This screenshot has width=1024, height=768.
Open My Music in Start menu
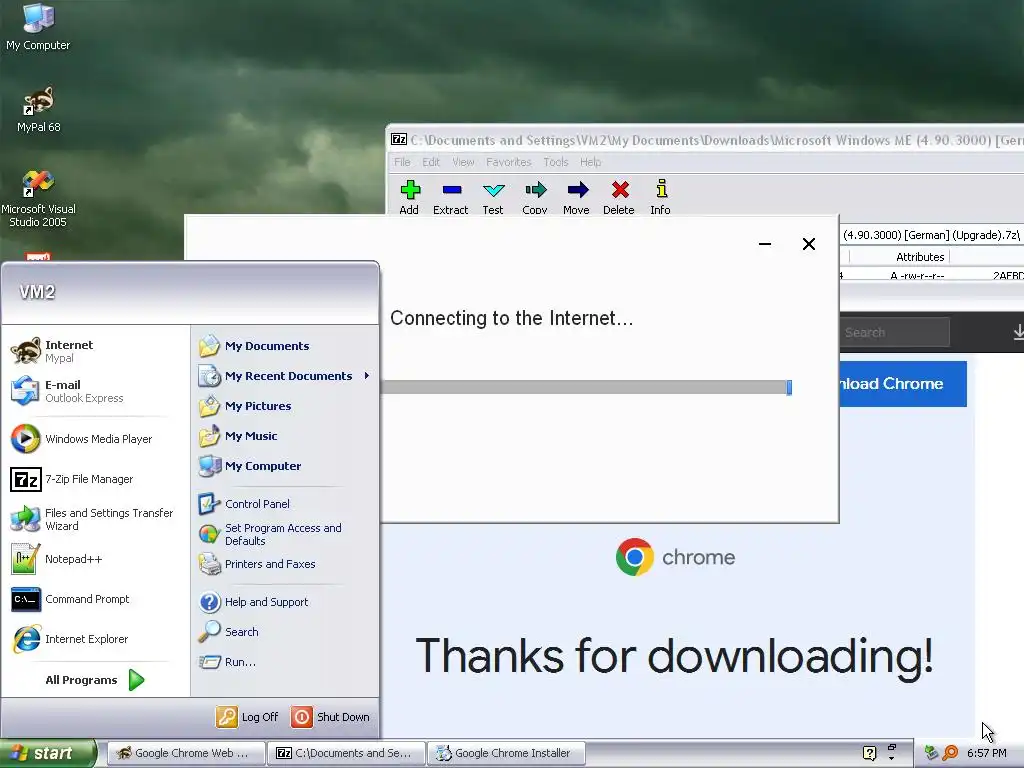(x=285, y=436)
